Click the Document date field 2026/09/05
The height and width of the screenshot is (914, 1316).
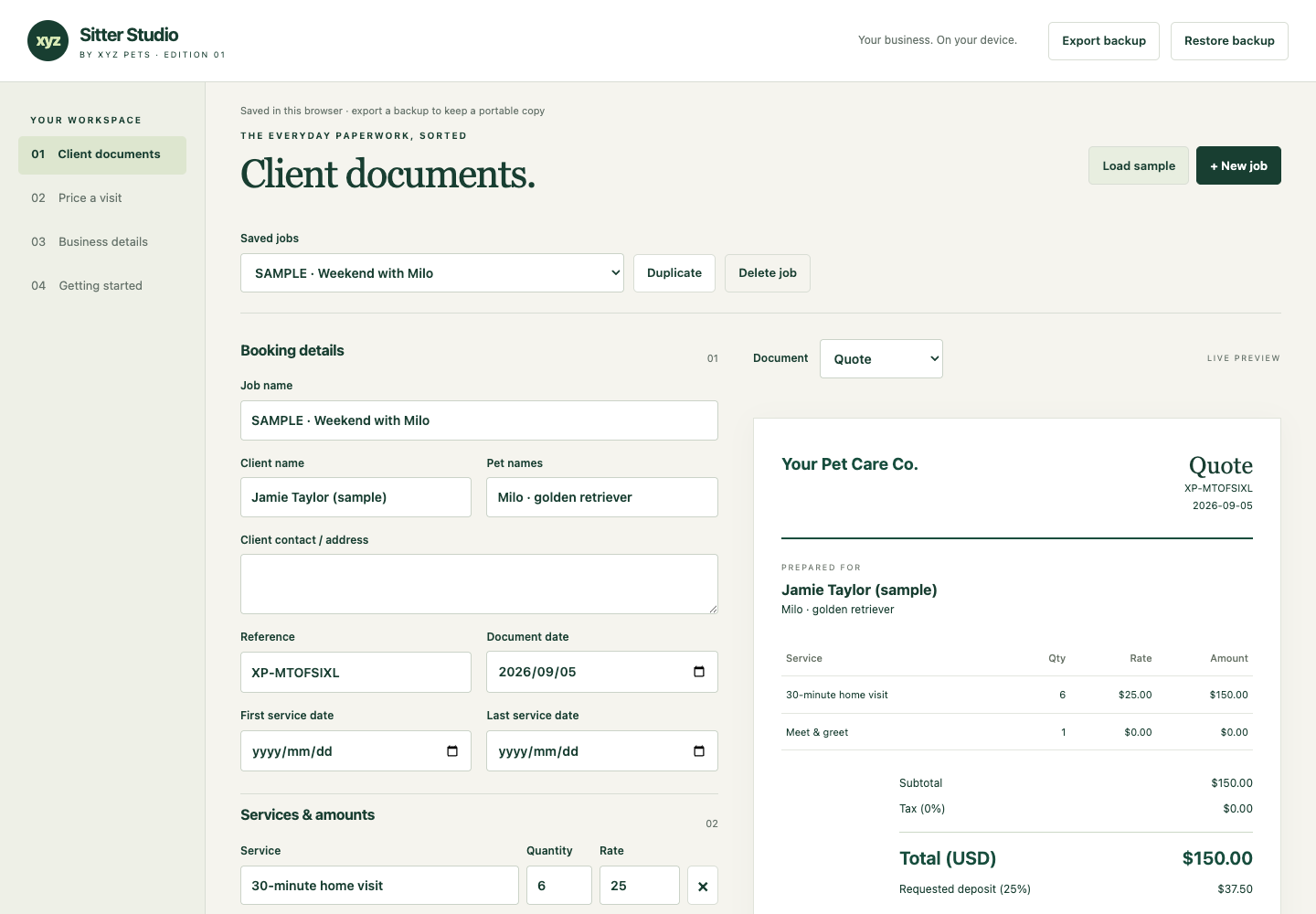[602, 672]
